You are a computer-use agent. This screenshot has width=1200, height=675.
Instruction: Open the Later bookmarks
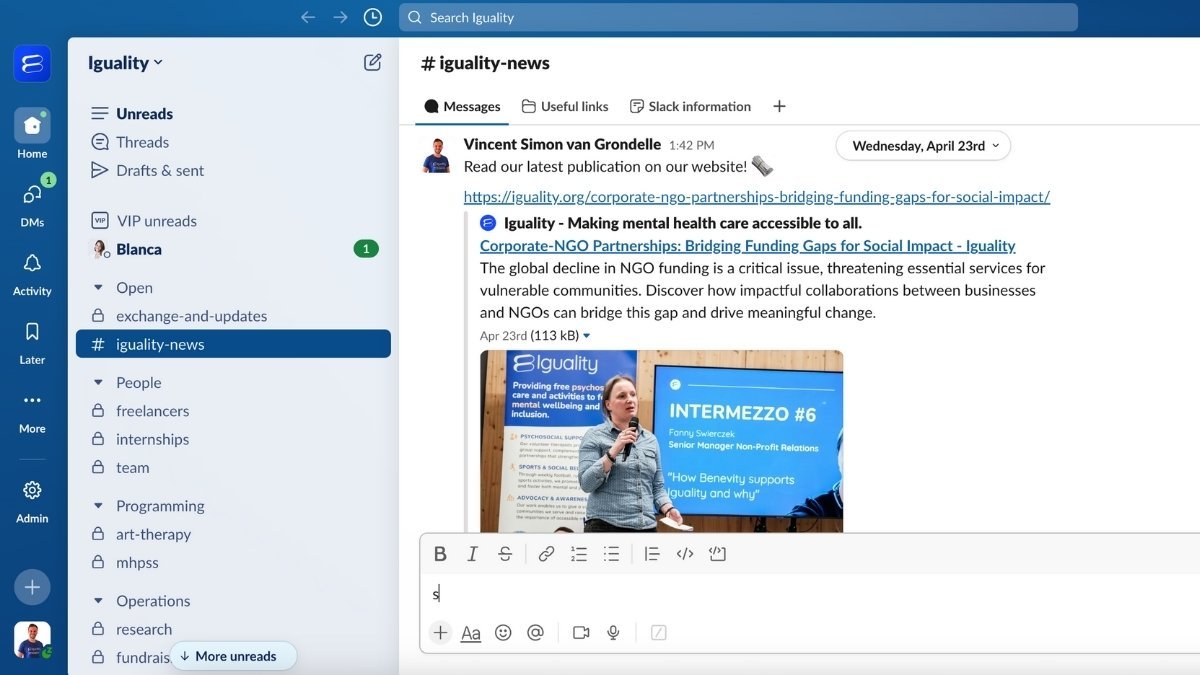click(32, 341)
